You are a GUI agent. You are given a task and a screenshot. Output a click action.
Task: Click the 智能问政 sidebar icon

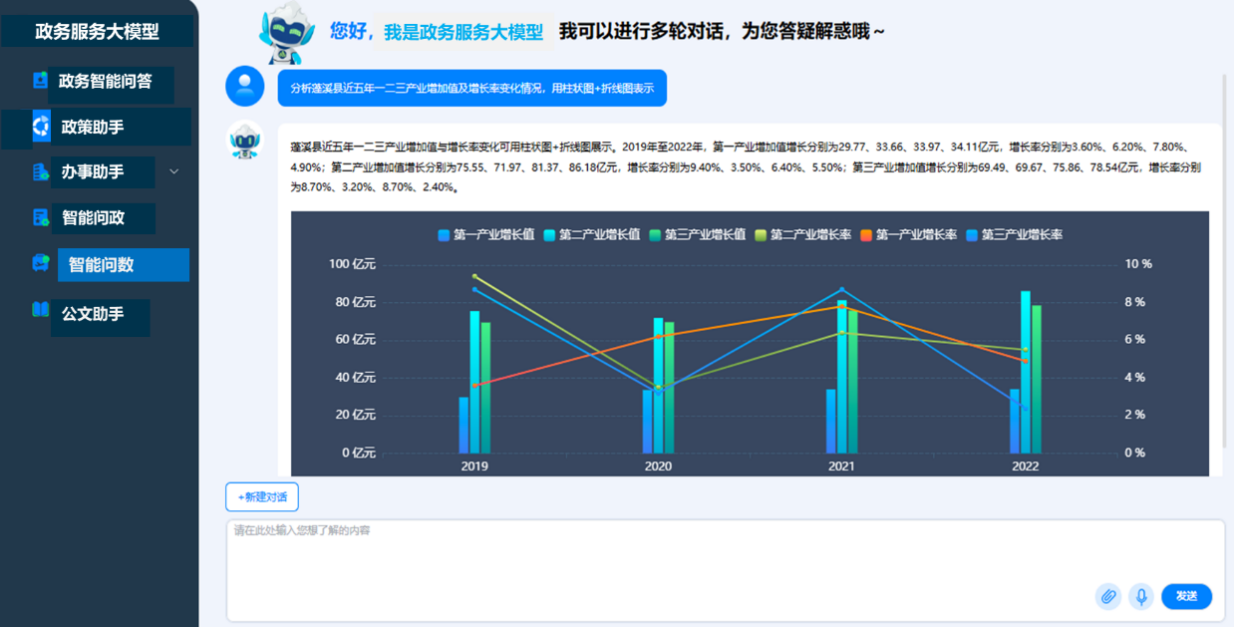(x=41, y=217)
